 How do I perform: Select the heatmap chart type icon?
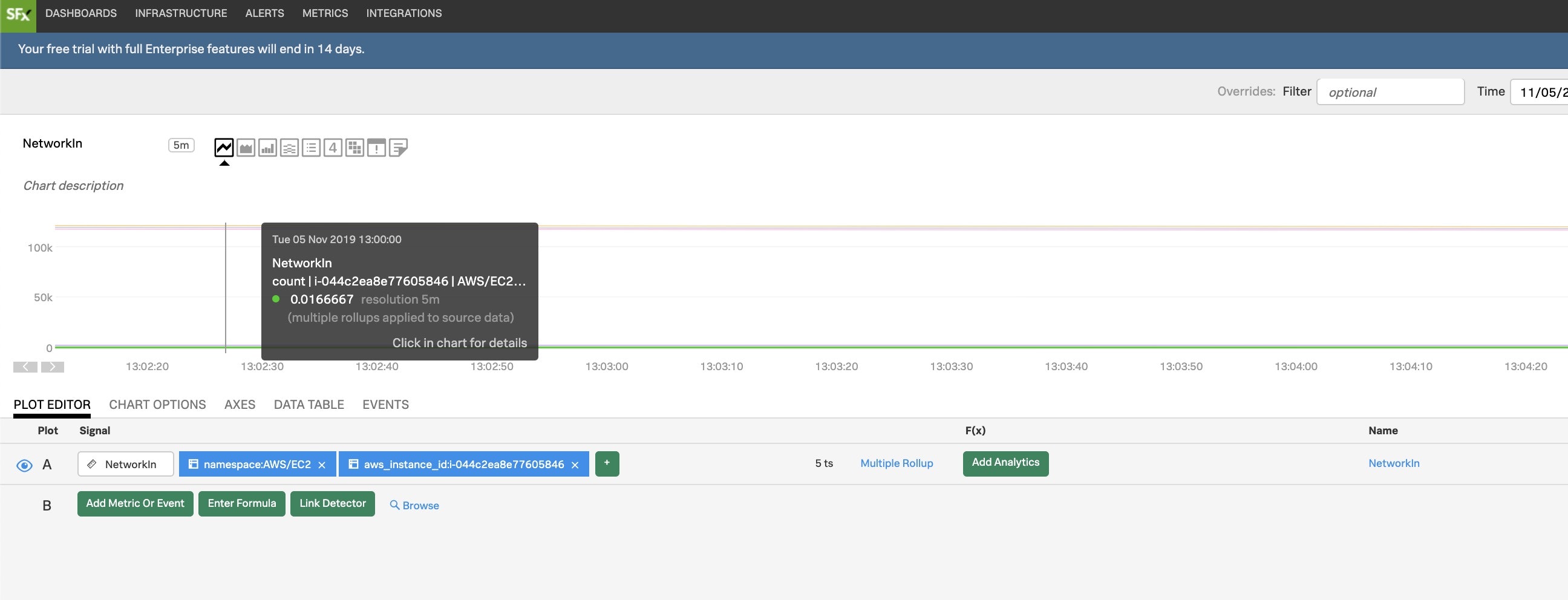tap(354, 147)
